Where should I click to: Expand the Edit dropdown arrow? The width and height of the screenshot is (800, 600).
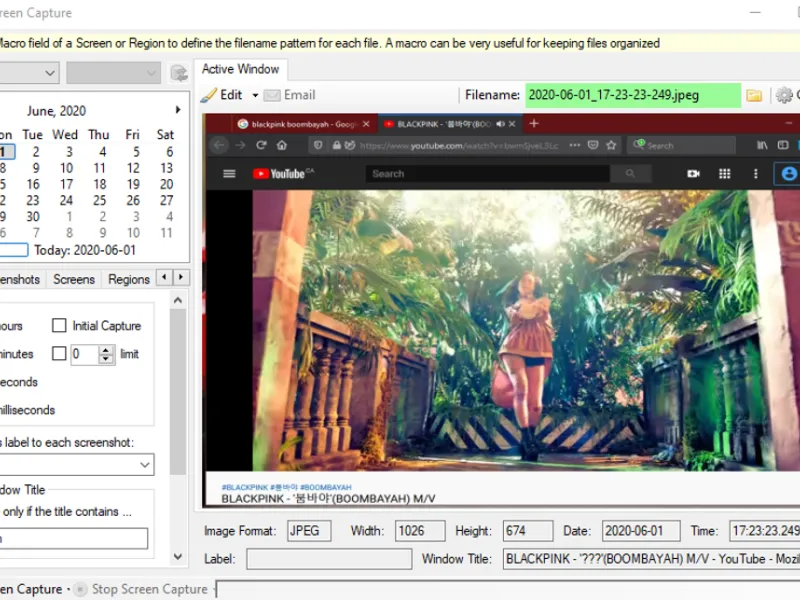(x=255, y=95)
